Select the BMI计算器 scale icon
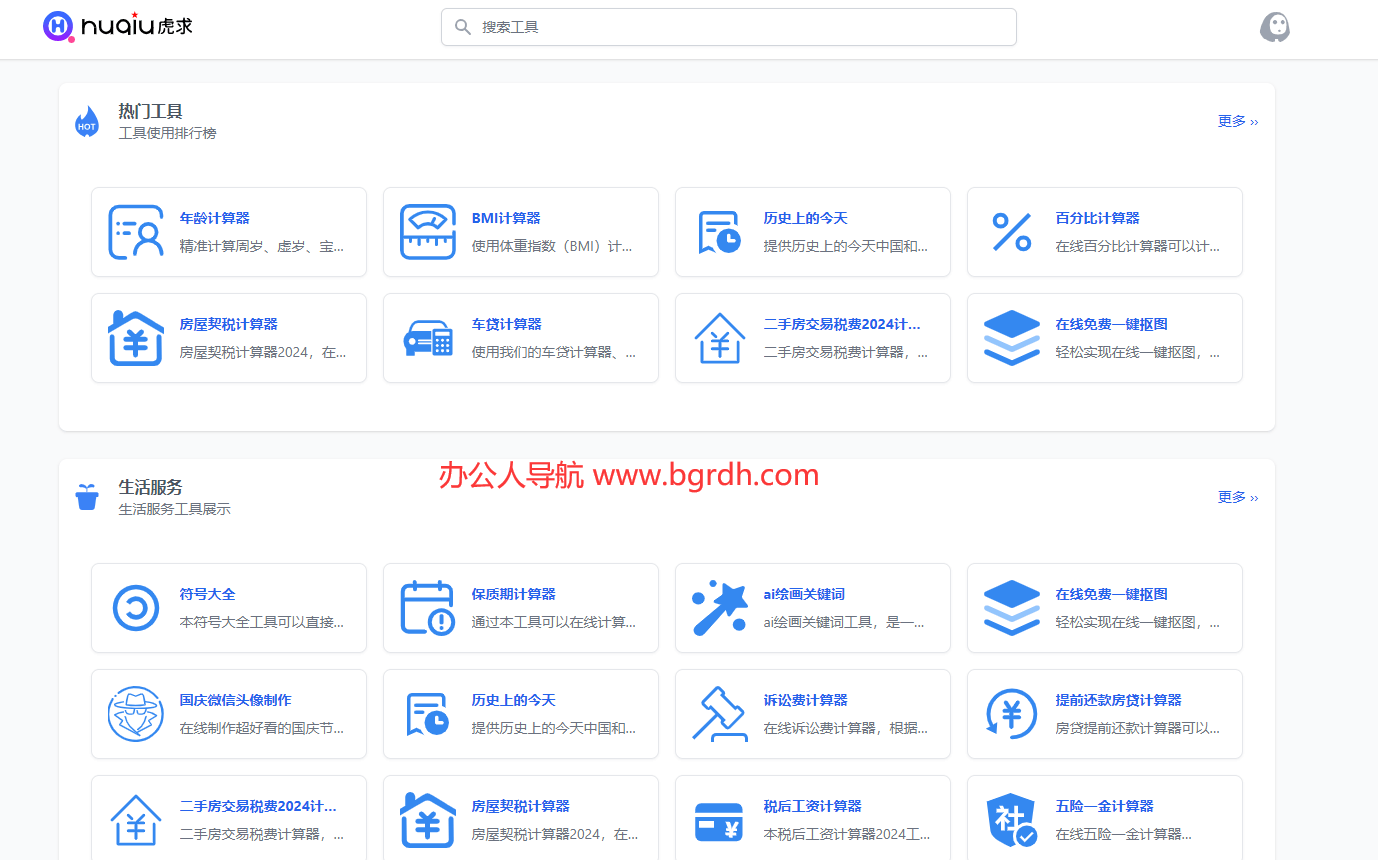Viewport: 1378px width, 860px height. point(428,231)
